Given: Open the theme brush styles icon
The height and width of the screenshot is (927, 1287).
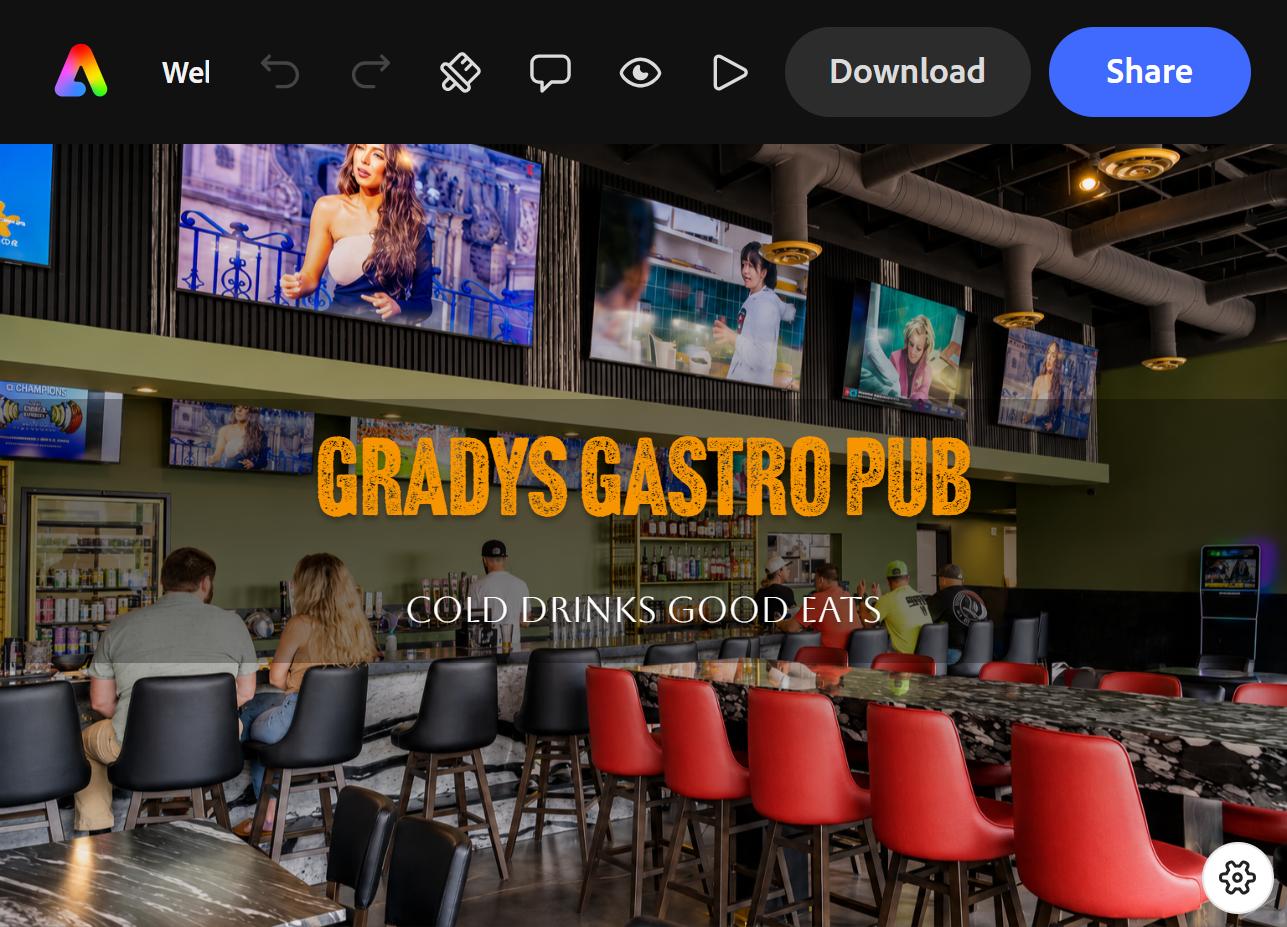Looking at the screenshot, I should point(460,72).
